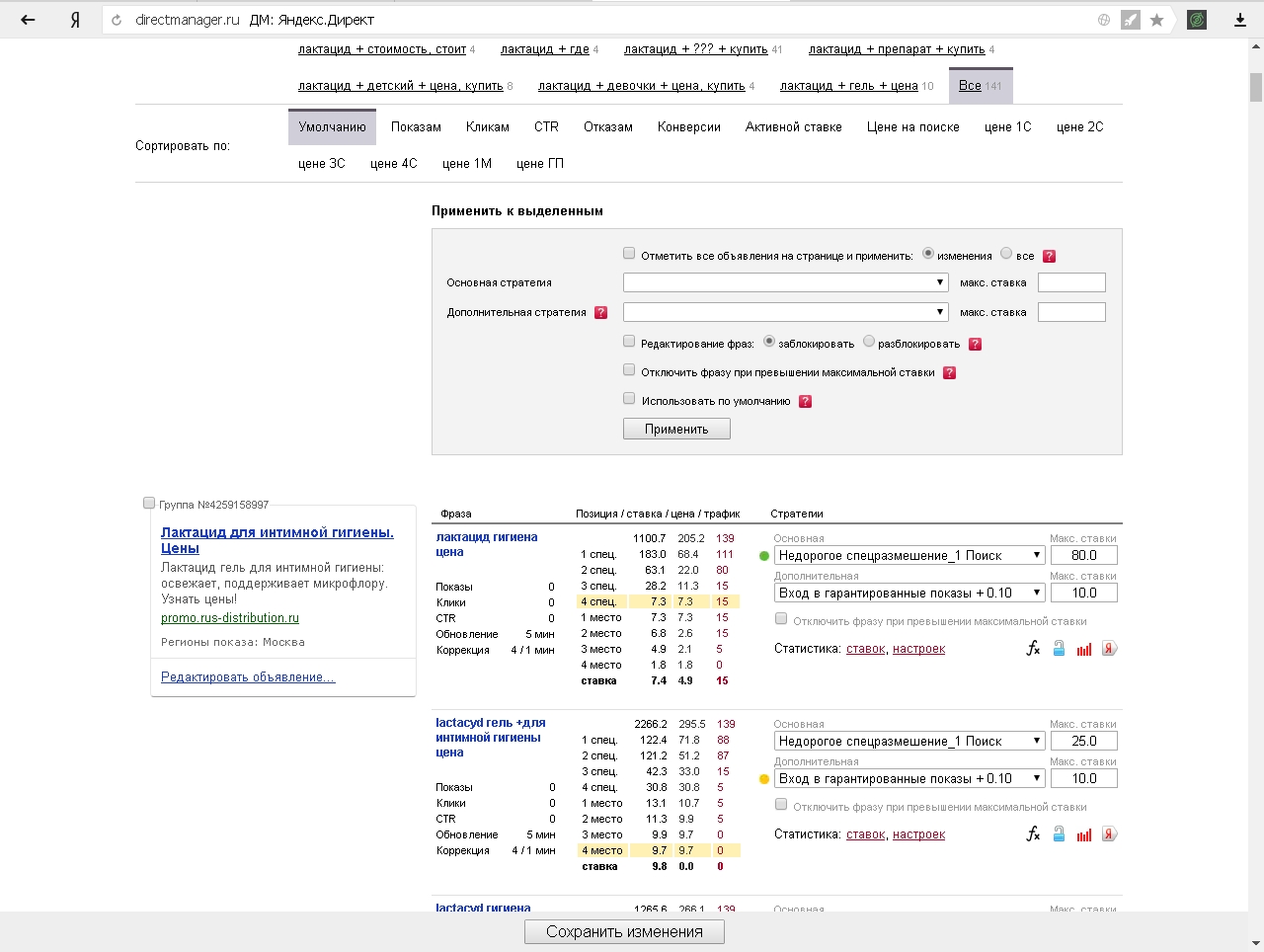Filter by 'лактацид + гель + цена' group
The height and width of the screenshot is (952, 1264).
click(849, 86)
